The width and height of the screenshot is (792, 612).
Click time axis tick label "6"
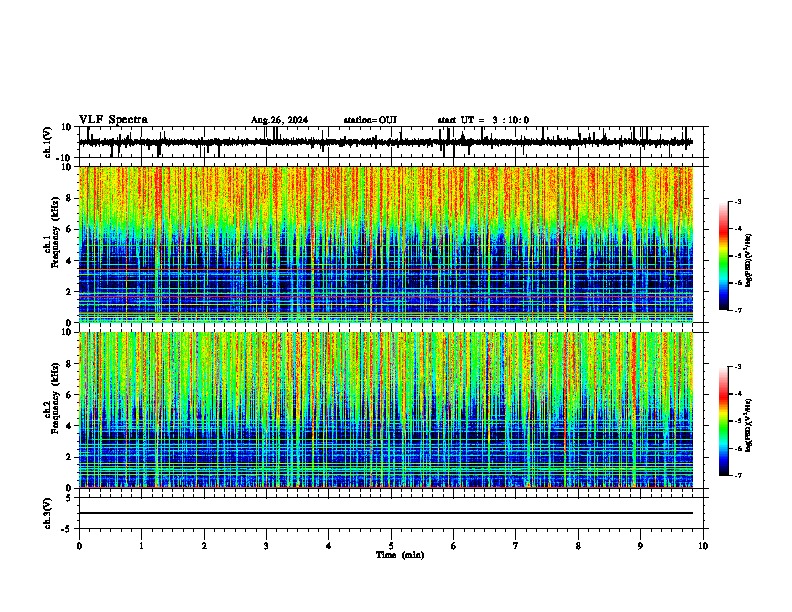(x=454, y=546)
